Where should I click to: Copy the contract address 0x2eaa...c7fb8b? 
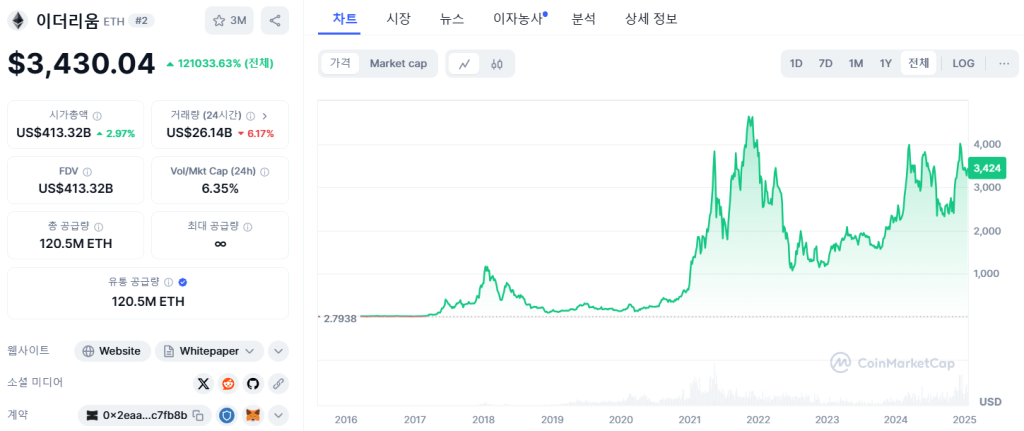[x=198, y=415]
